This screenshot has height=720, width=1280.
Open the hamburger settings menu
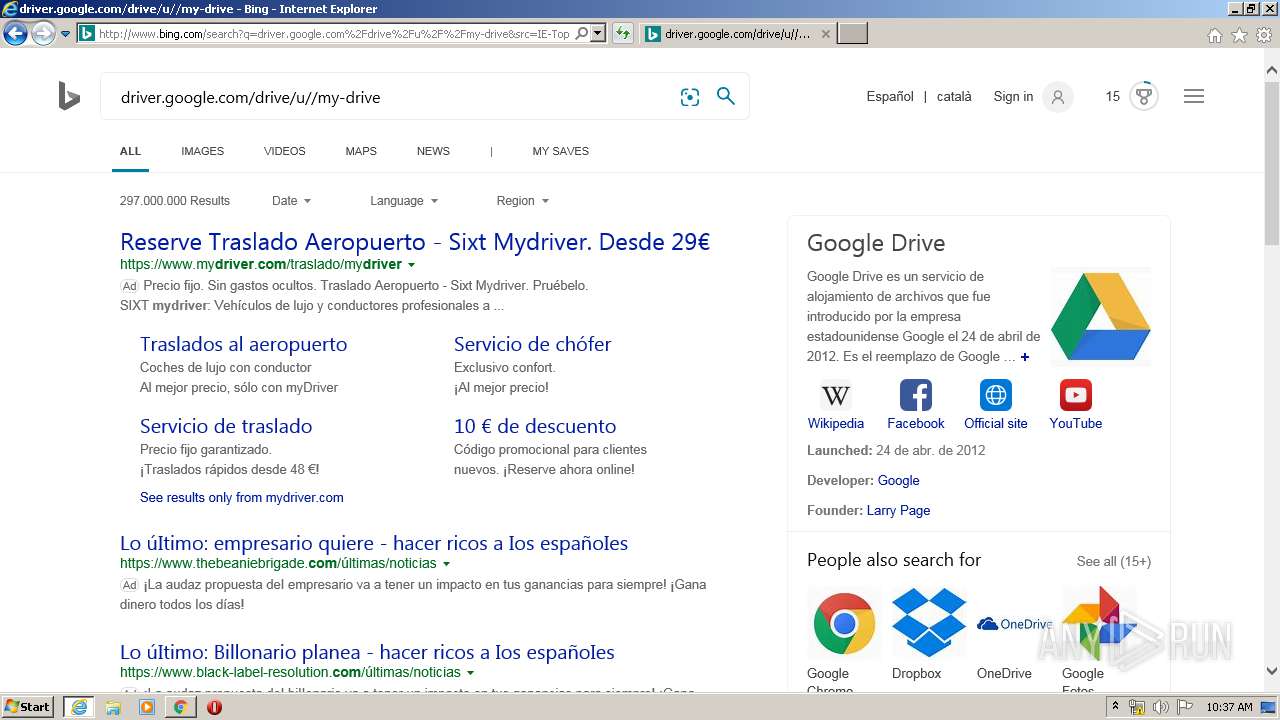[1194, 97]
